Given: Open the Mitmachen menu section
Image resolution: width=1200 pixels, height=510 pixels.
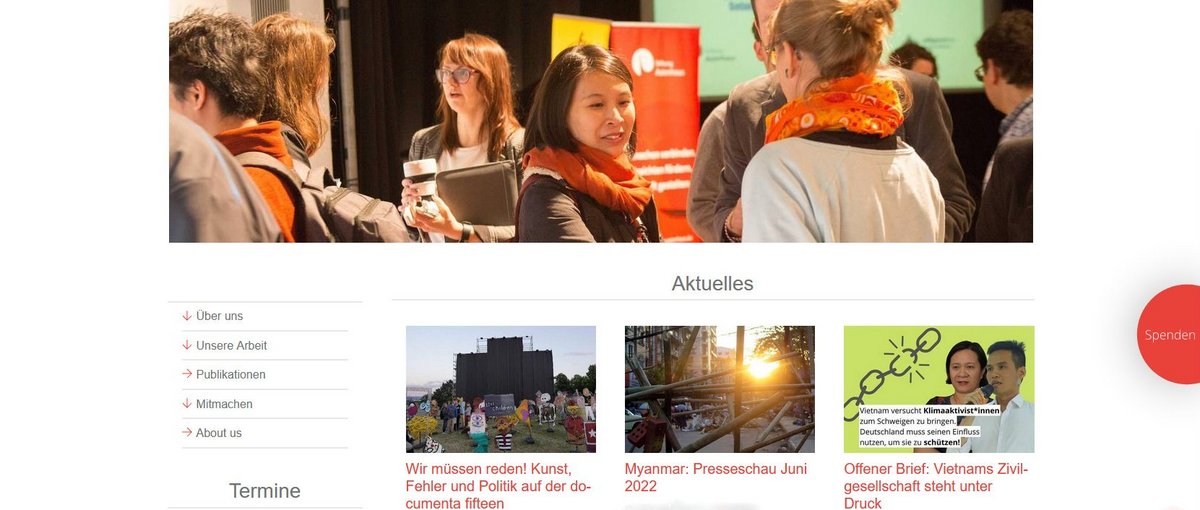Looking at the screenshot, I should click(224, 404).
